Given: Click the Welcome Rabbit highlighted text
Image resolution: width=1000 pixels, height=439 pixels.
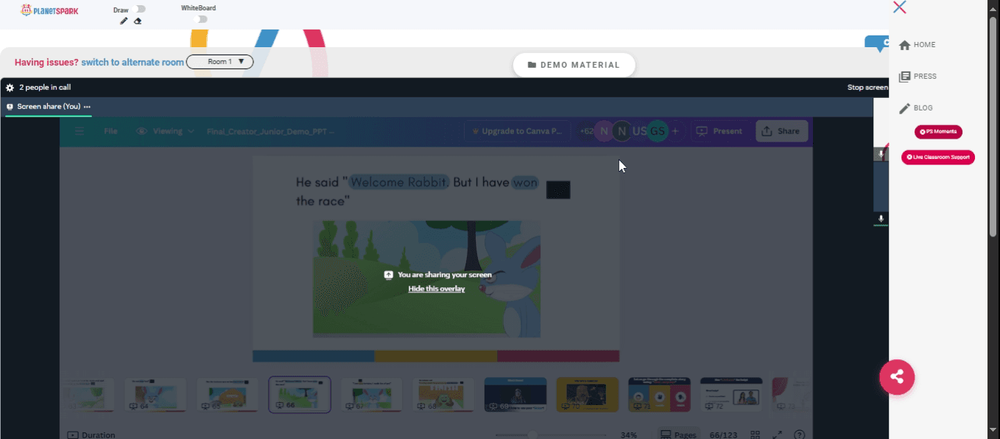Looking at the screenshot, I should point(400,182).
